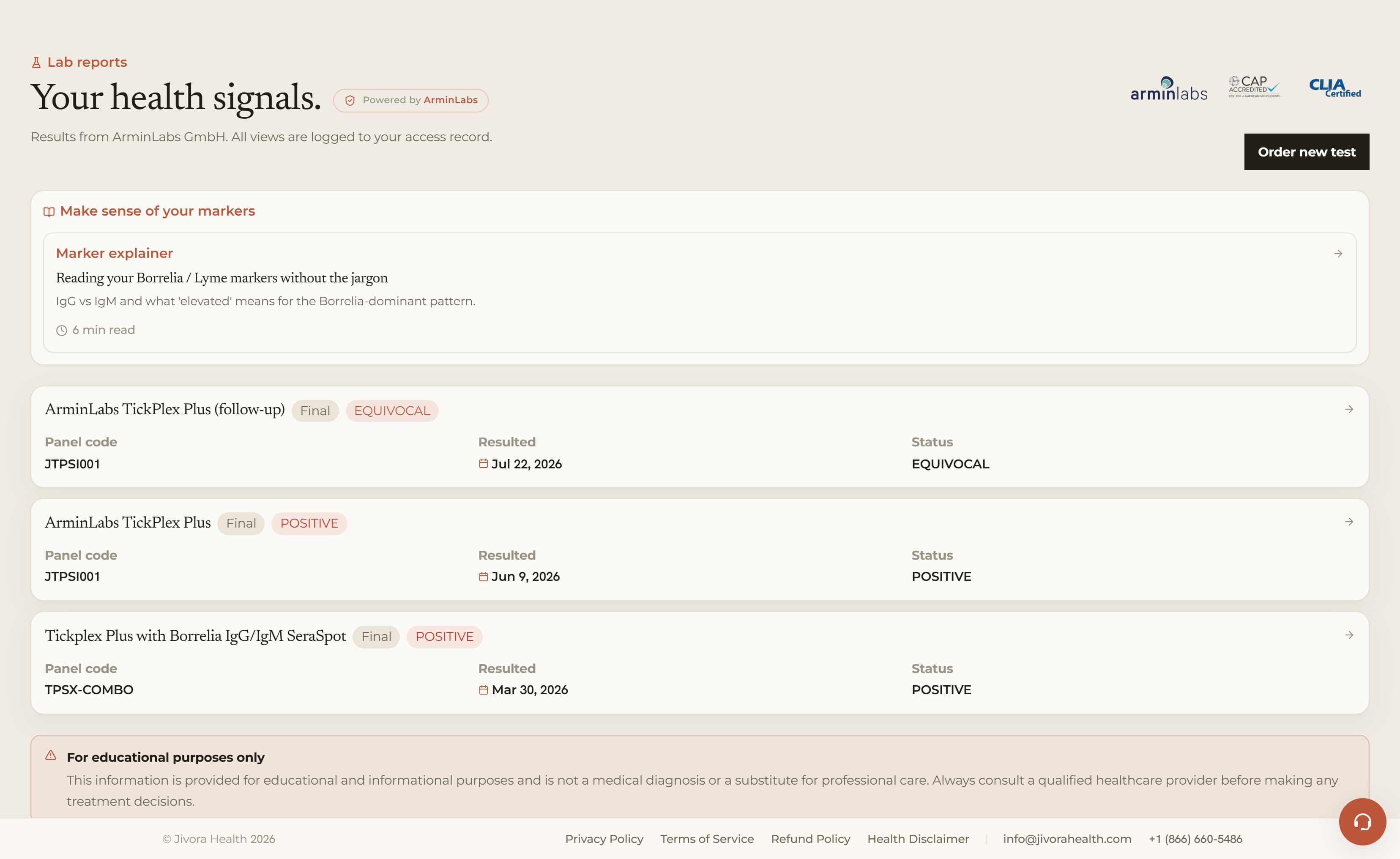
Task: Open Marker explainer via its arrow icon
Action: tap(1338, 253)
